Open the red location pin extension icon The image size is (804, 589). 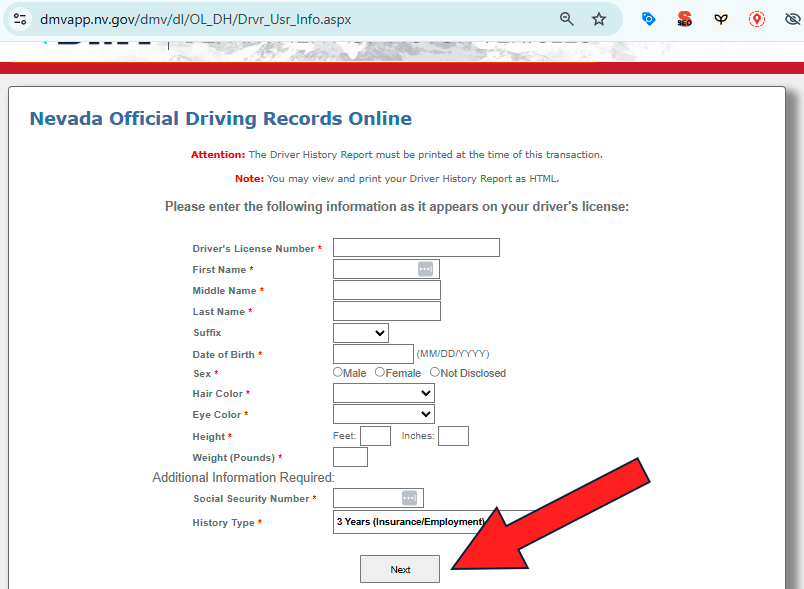point(757,19)
